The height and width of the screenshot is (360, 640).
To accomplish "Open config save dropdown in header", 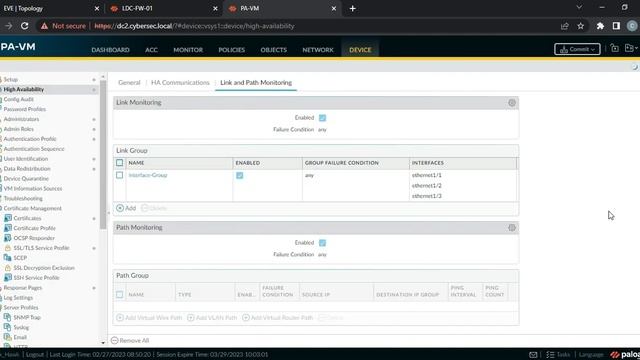I will point(631,49).
